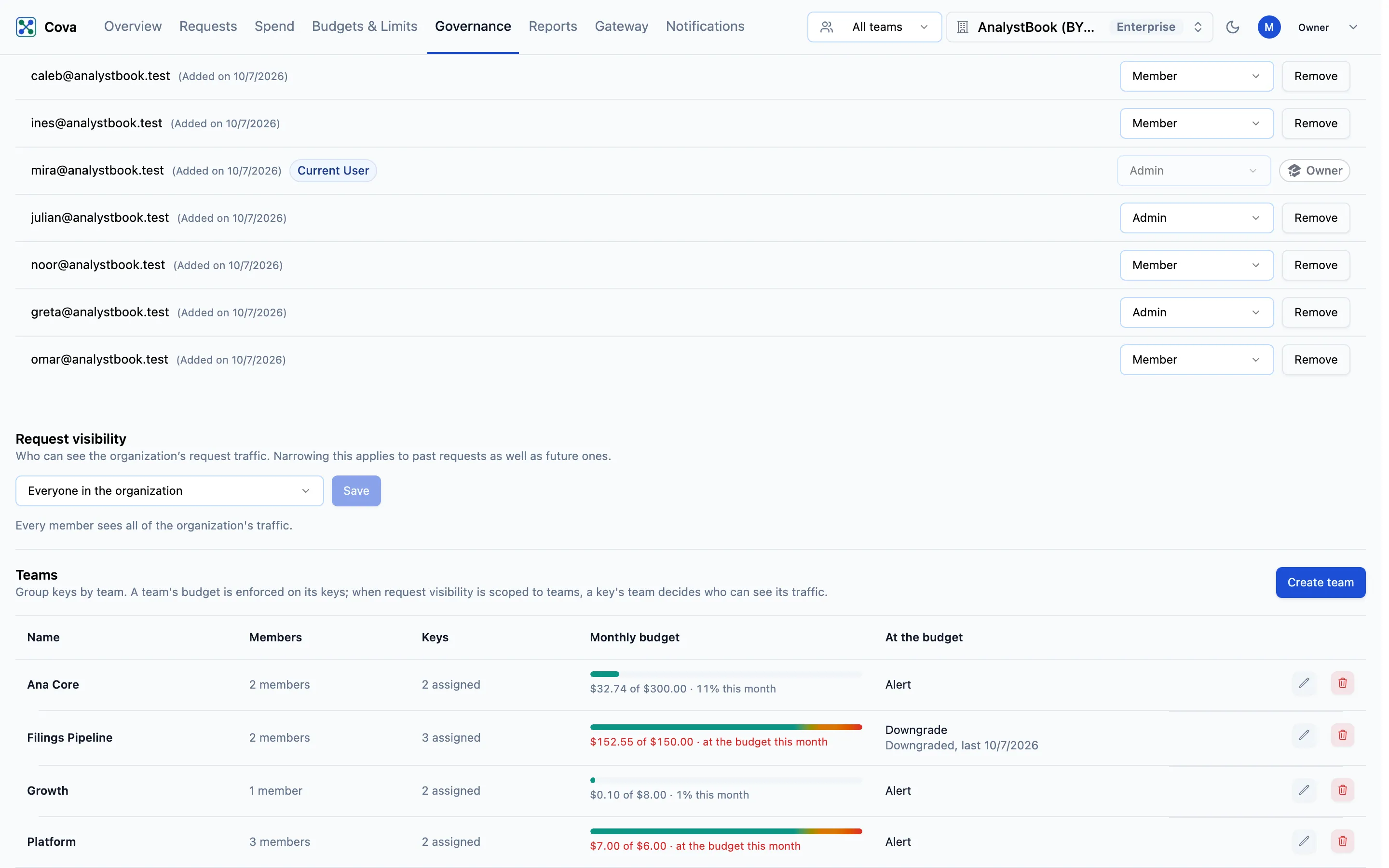The width and height of the screenshot is (1389, 868).
Task: Edit the Growth team
Action: [x=1304, y=790]
